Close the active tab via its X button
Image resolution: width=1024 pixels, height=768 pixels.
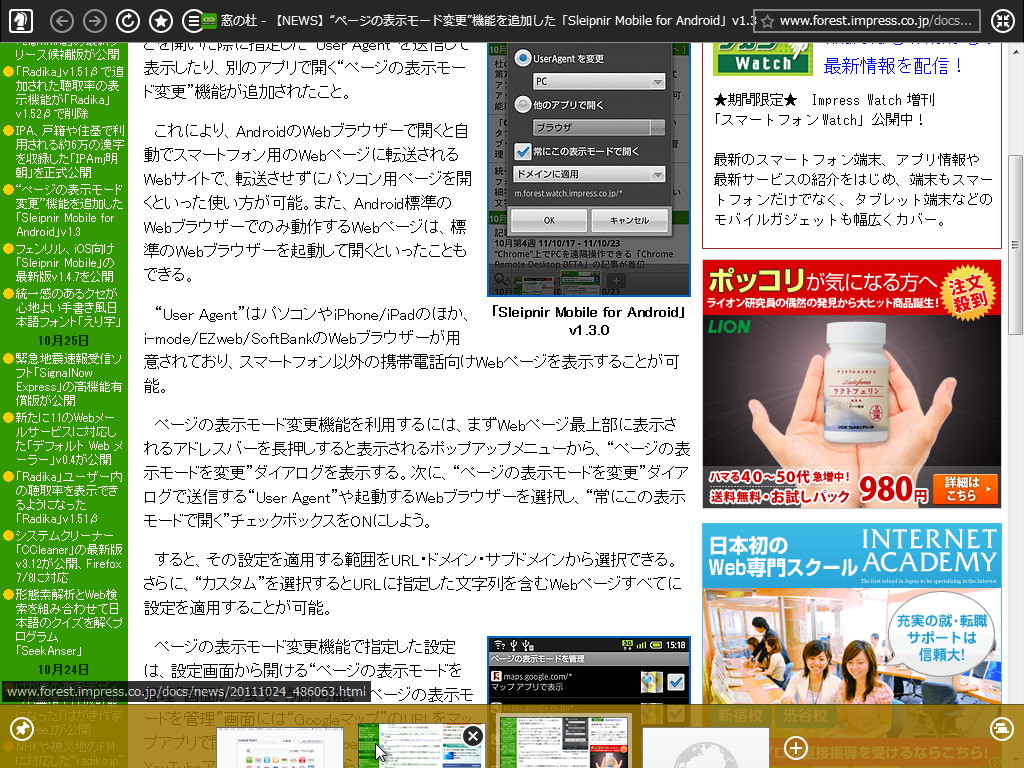pyautogui.click(x=472, y=737)
